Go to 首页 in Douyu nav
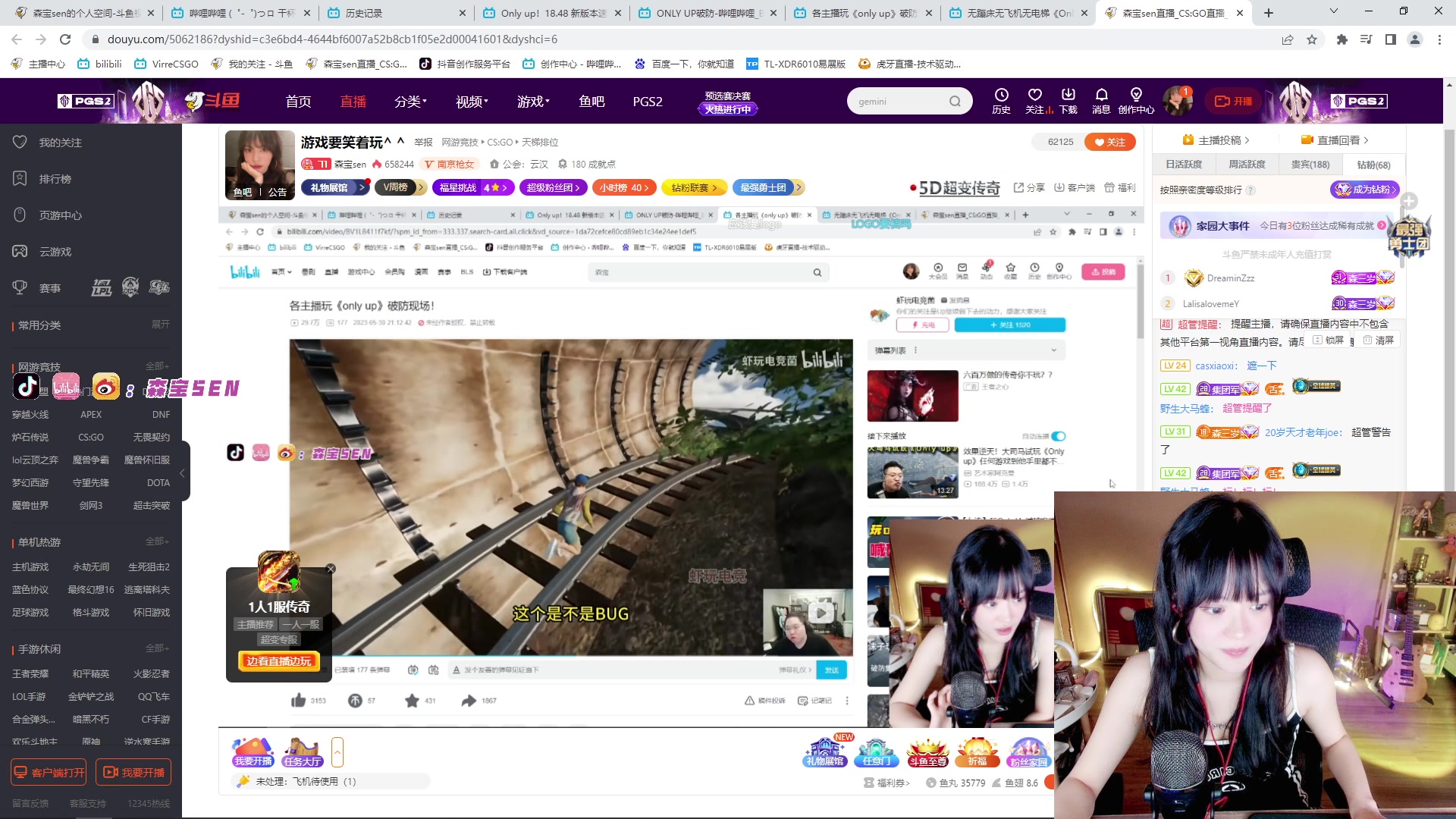The image size is (1456, 819). (x=298, y=101)
